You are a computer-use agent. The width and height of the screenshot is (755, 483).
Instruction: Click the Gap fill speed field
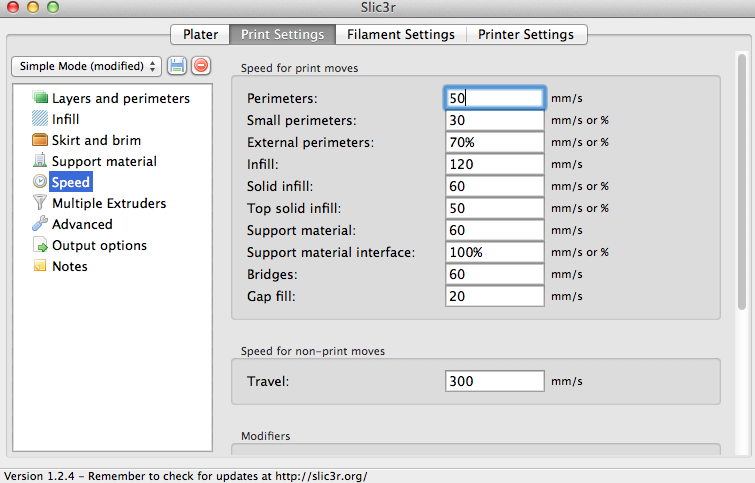coord(495,296)
